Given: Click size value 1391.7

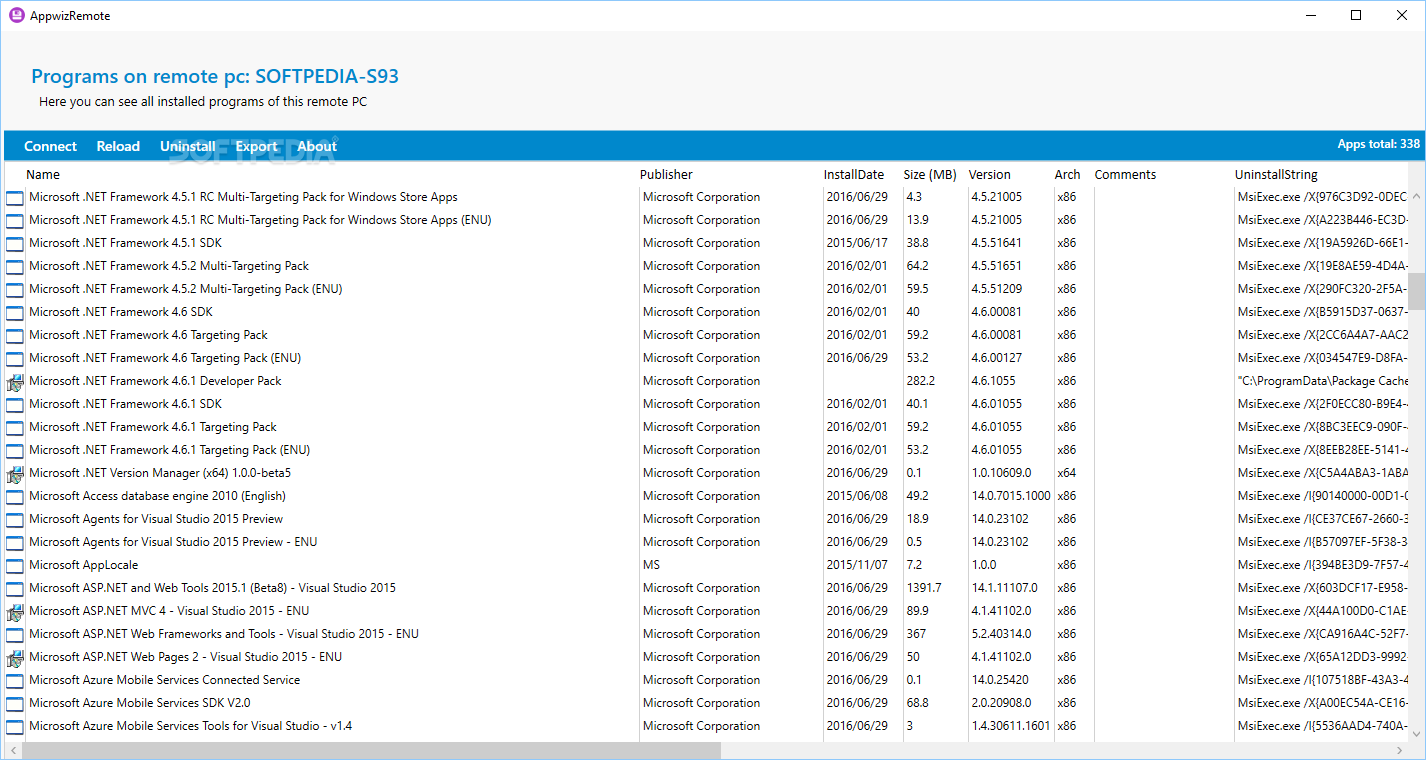Looking at the screenshot, I should 924,588.
